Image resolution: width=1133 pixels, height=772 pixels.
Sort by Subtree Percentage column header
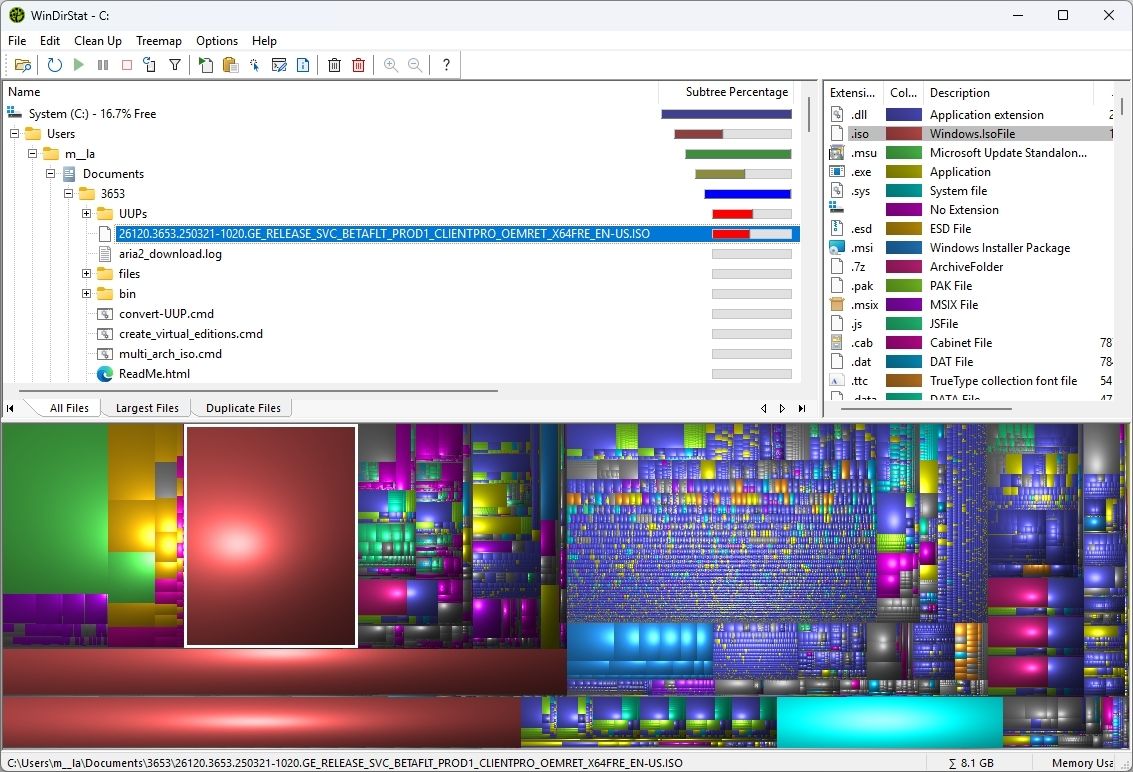point(735,92)
